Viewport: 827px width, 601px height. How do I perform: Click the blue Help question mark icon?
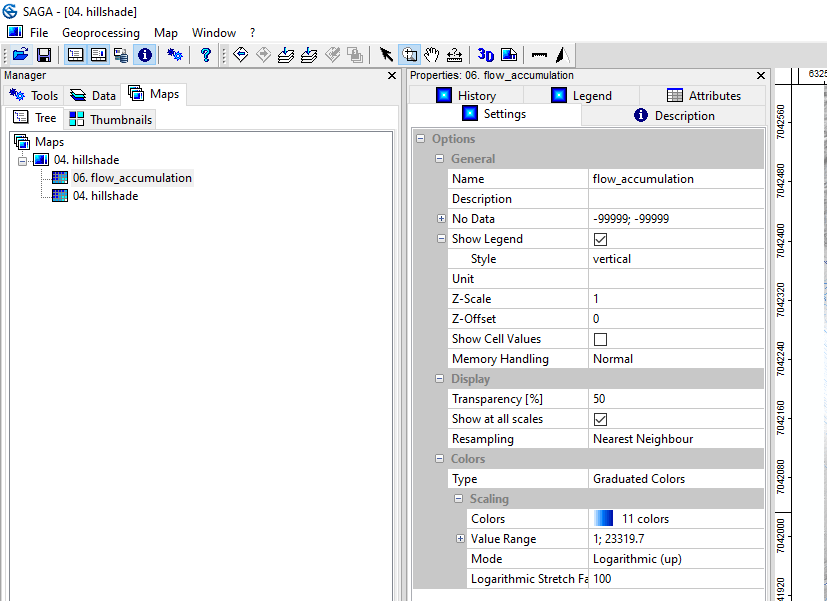(x=206, y=55)
